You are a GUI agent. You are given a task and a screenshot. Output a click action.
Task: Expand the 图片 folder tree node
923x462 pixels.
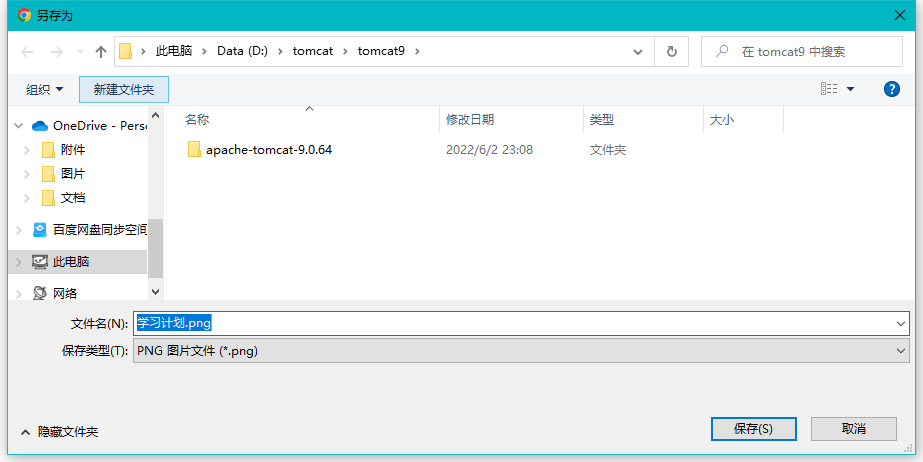pos(27,174)
